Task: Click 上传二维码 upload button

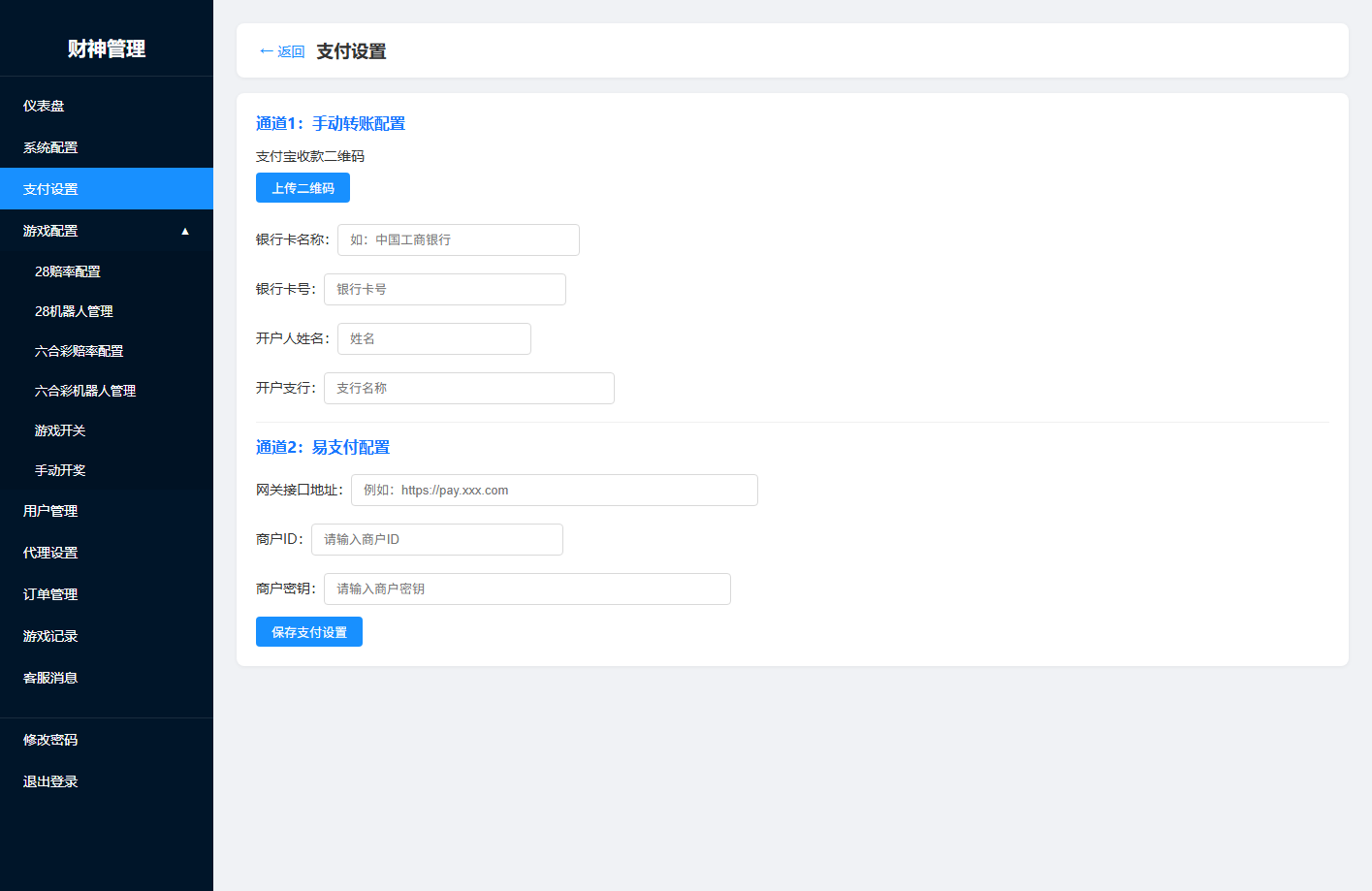Action: point(303,188)
